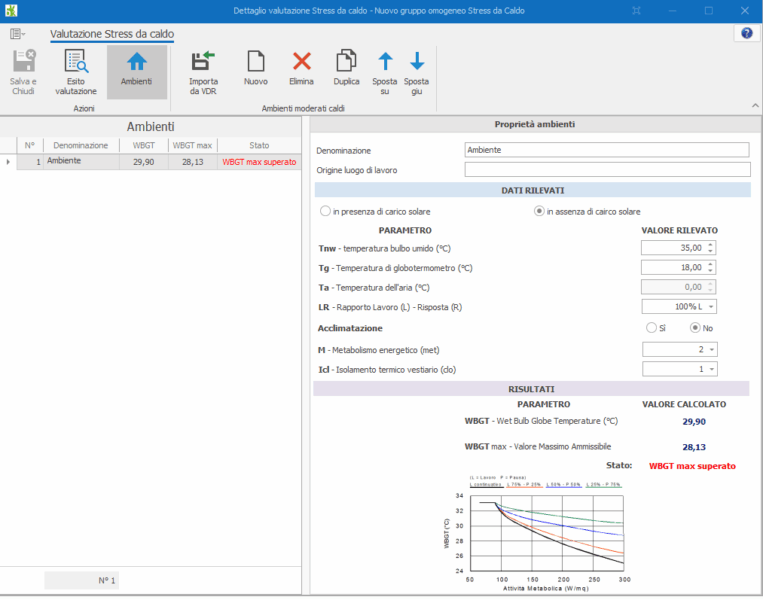Sort by Denominazione column header
763x600 pixels.
pos(81,145)
